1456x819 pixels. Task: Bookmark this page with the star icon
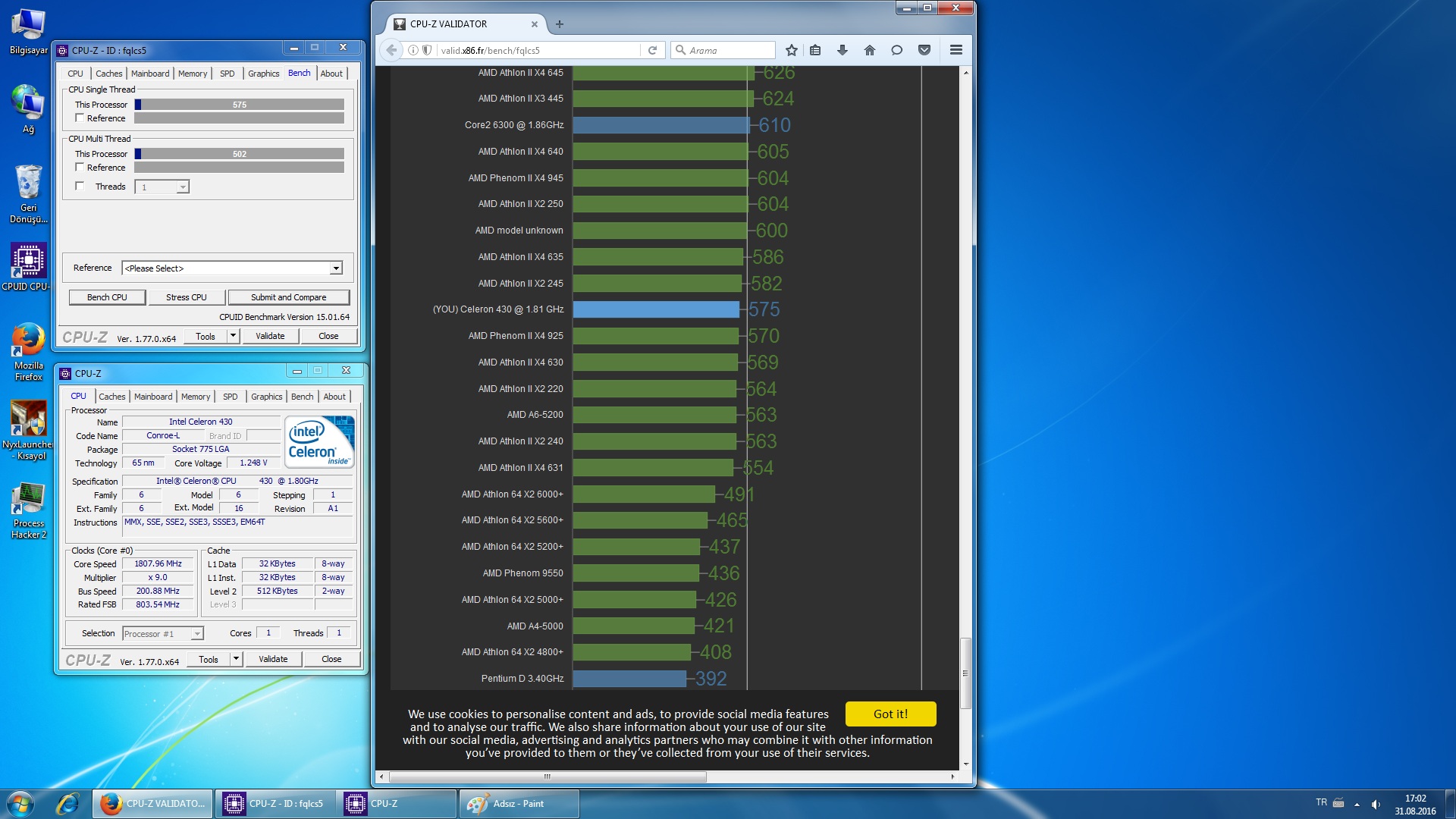point(792,50)
